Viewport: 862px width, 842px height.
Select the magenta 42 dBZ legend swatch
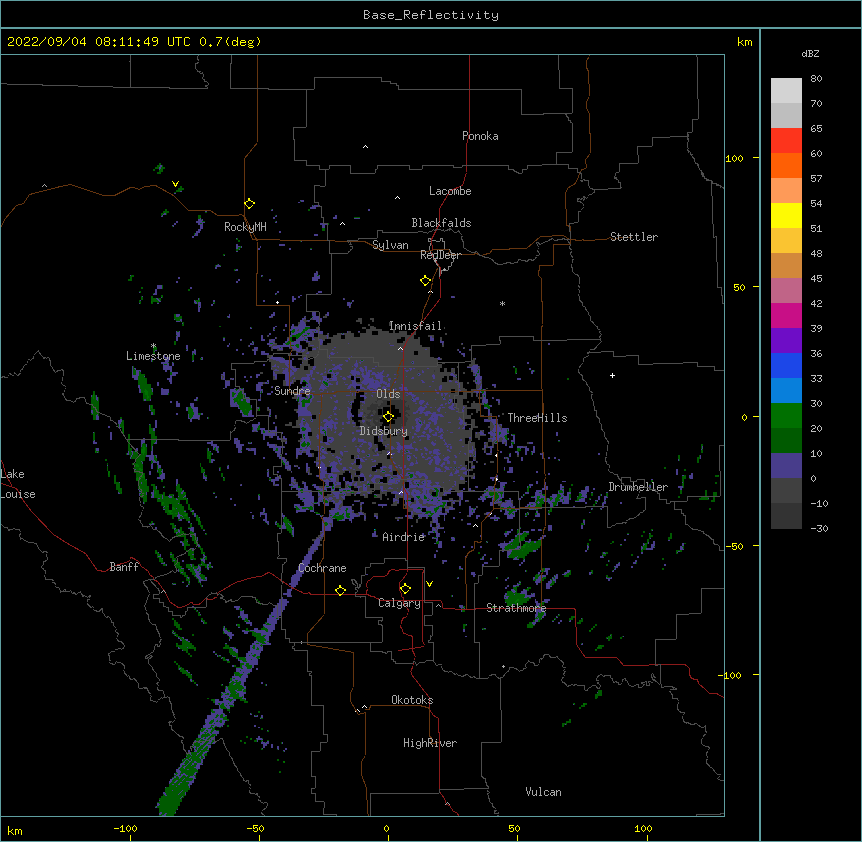(786, 315)
